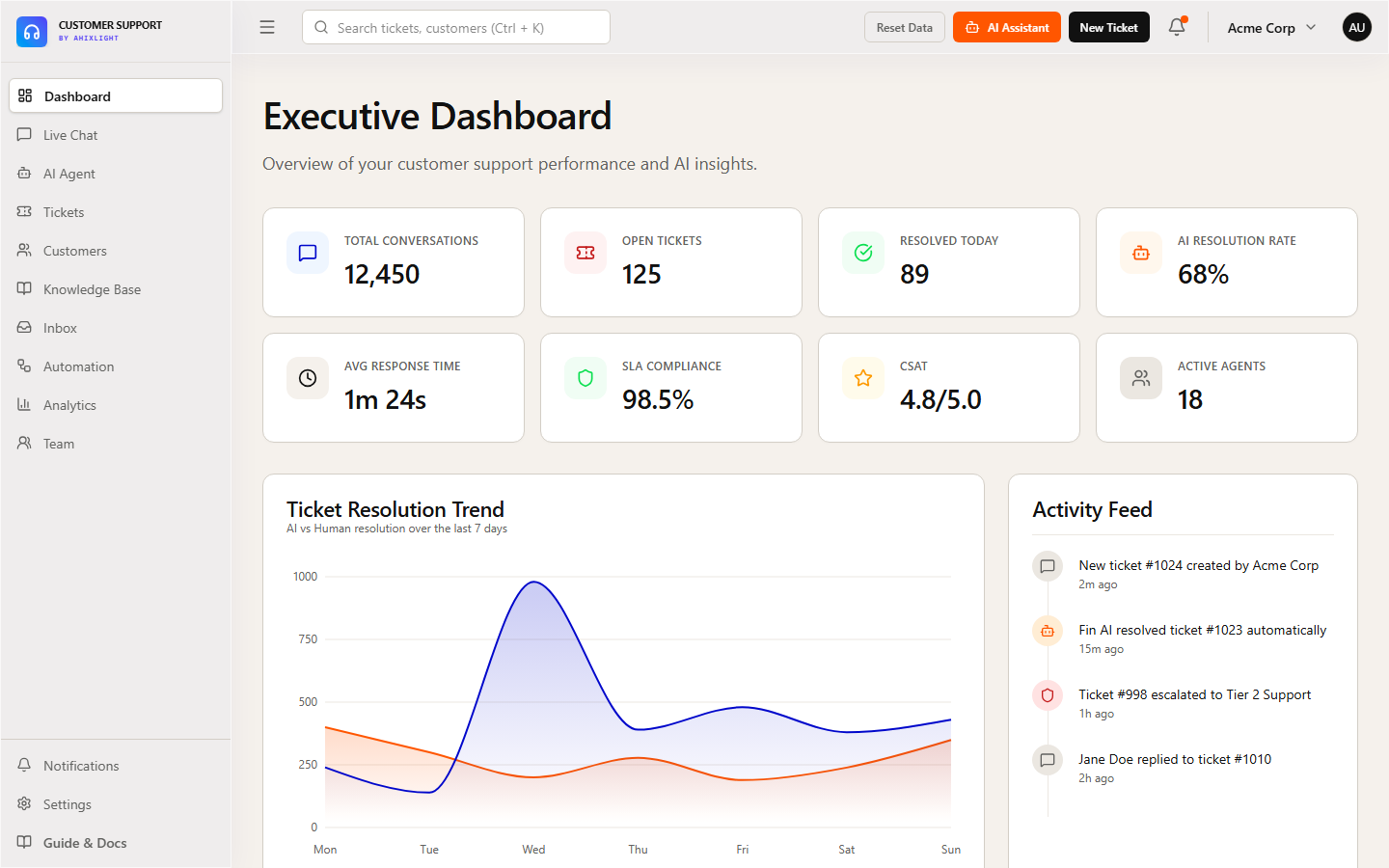Create a New Ticket
Image resolution: width=1389 pixels, height=868 pixels.
(x=1108, y=28)
